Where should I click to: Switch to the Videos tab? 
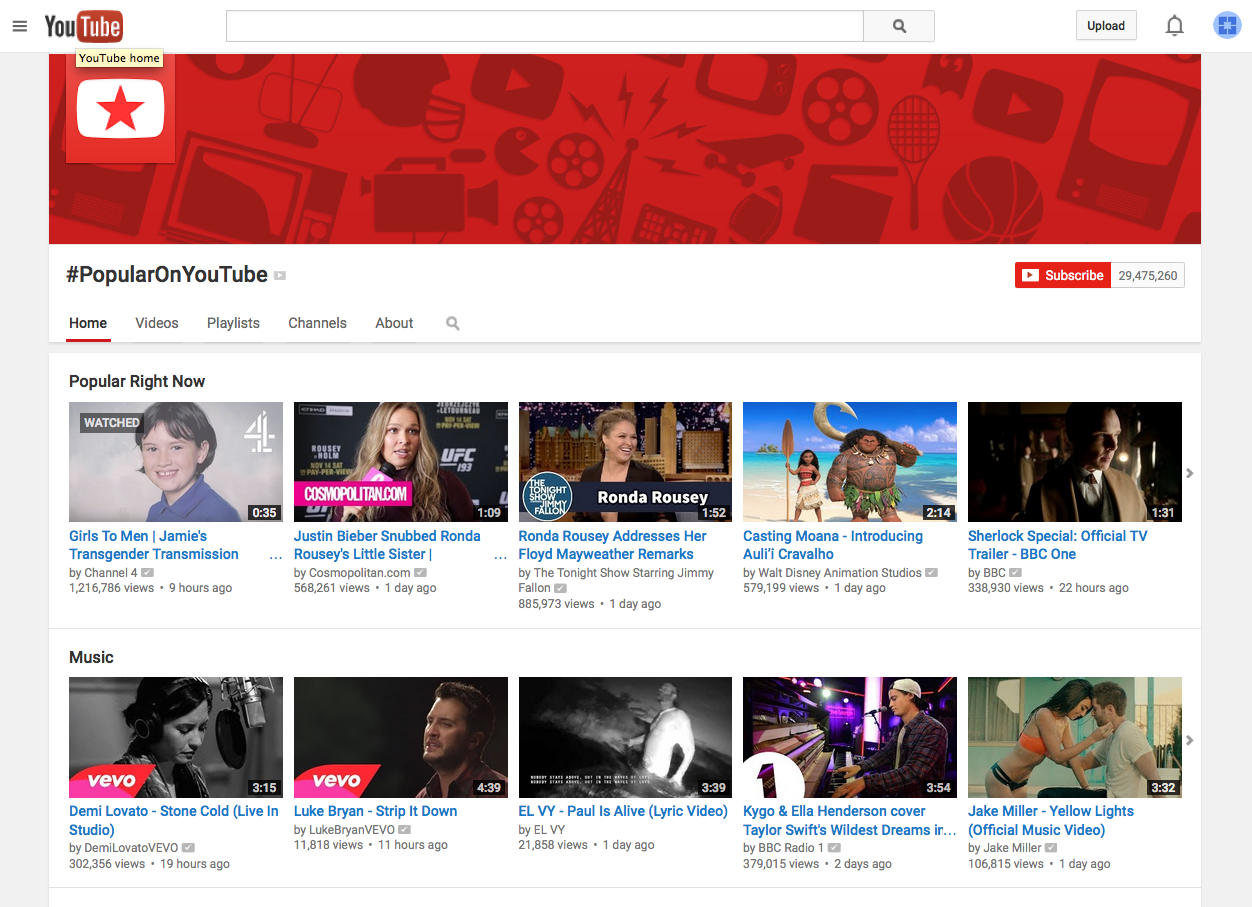tap(157, 323)
